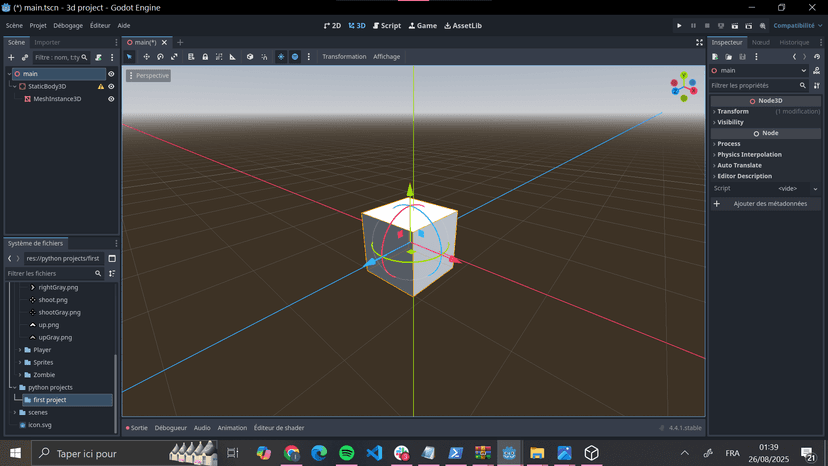
Task: Click the green Y axis on view gizmo
Action: point(683,75)
